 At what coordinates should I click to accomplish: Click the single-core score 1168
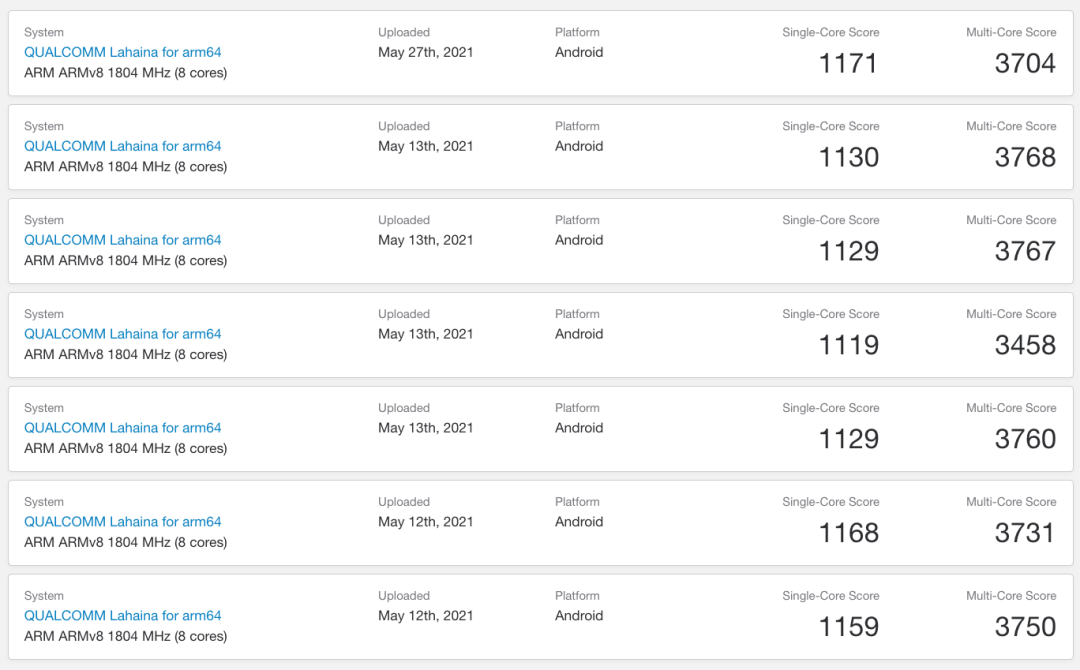click(x=848, y=533)
